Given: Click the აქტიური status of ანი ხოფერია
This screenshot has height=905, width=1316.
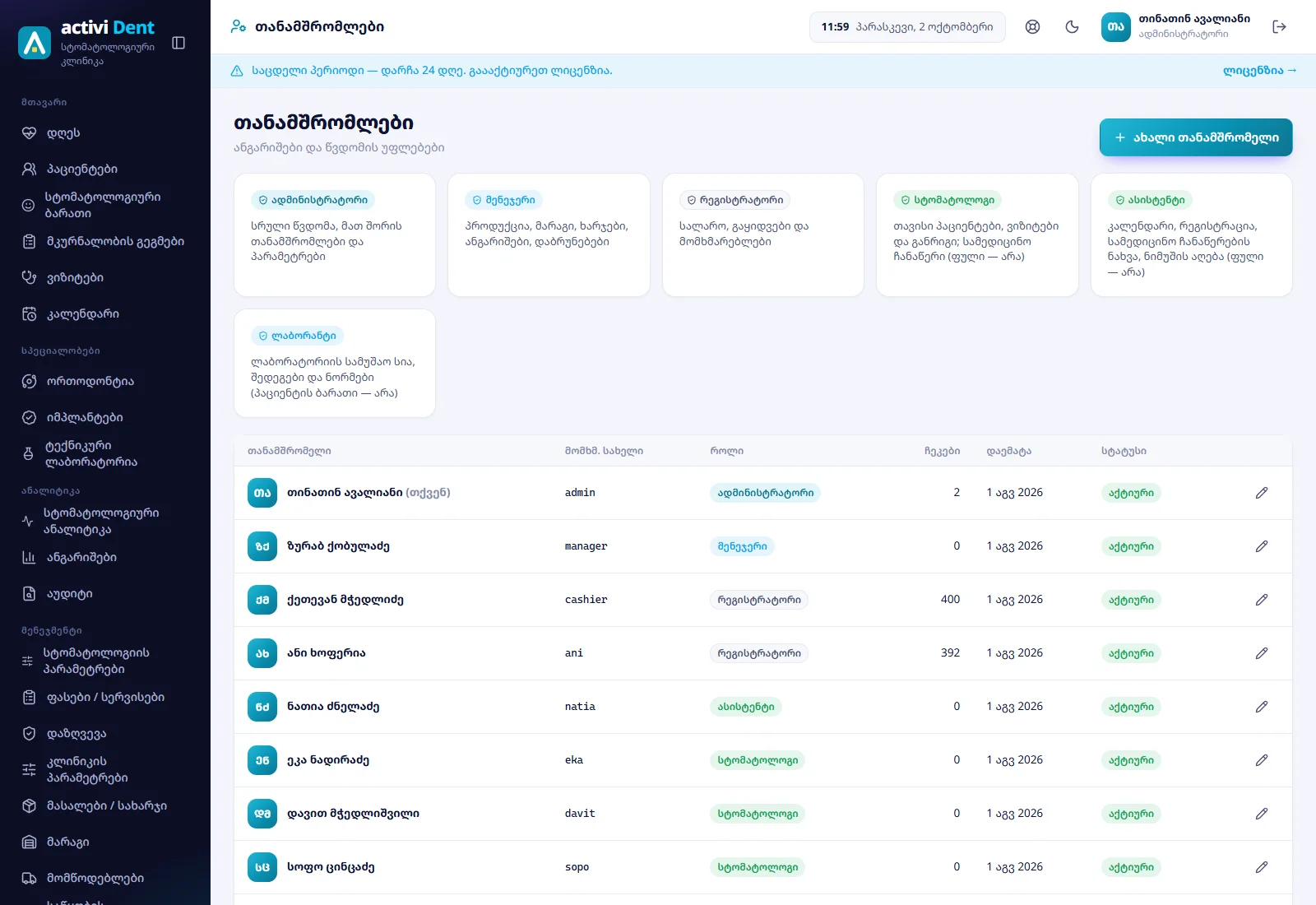Looking at the screenshot, I should pos(1131,653).
